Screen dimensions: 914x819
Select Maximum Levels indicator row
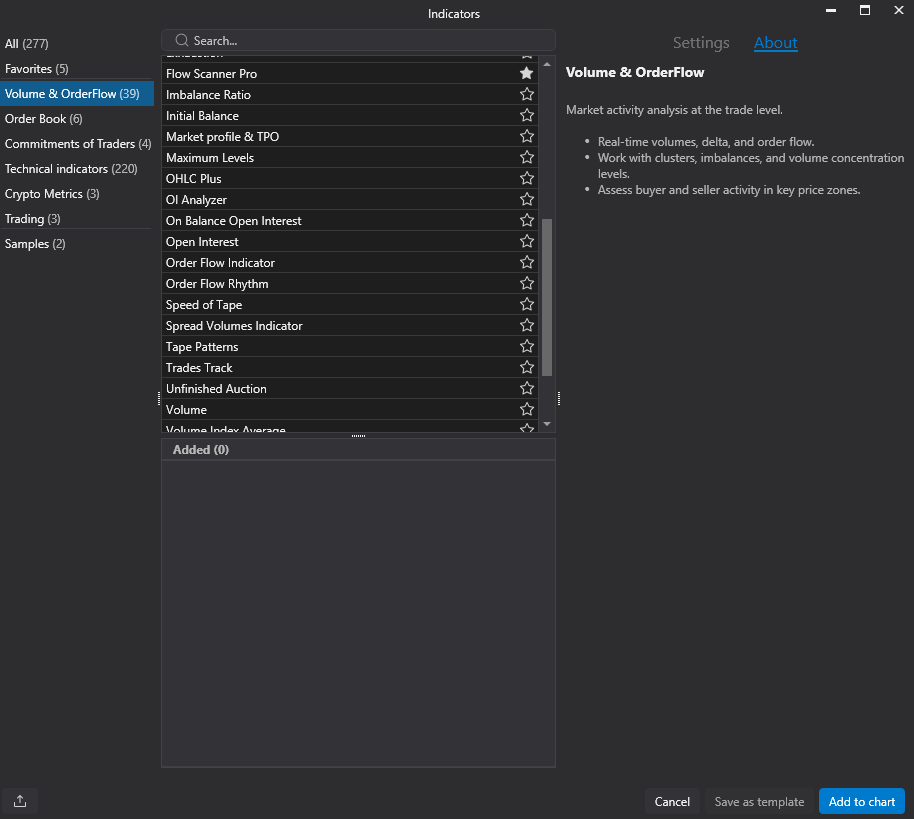pyautogui.click(x=350, y=157)
